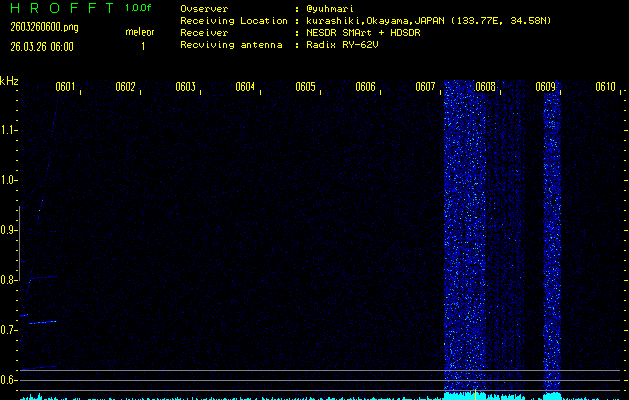
Task: Click the meteor count label
Action: 140,32
